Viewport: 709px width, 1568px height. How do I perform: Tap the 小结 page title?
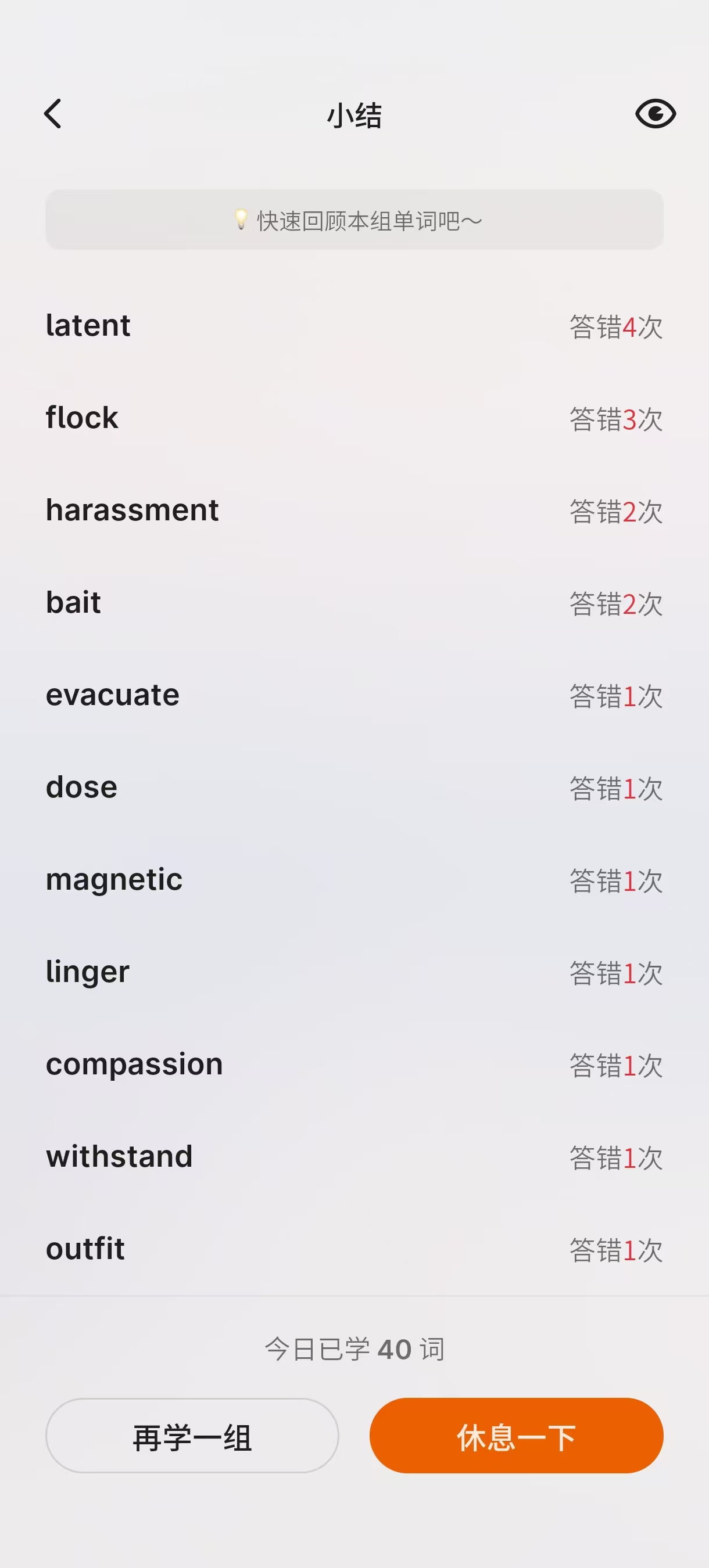354,116
